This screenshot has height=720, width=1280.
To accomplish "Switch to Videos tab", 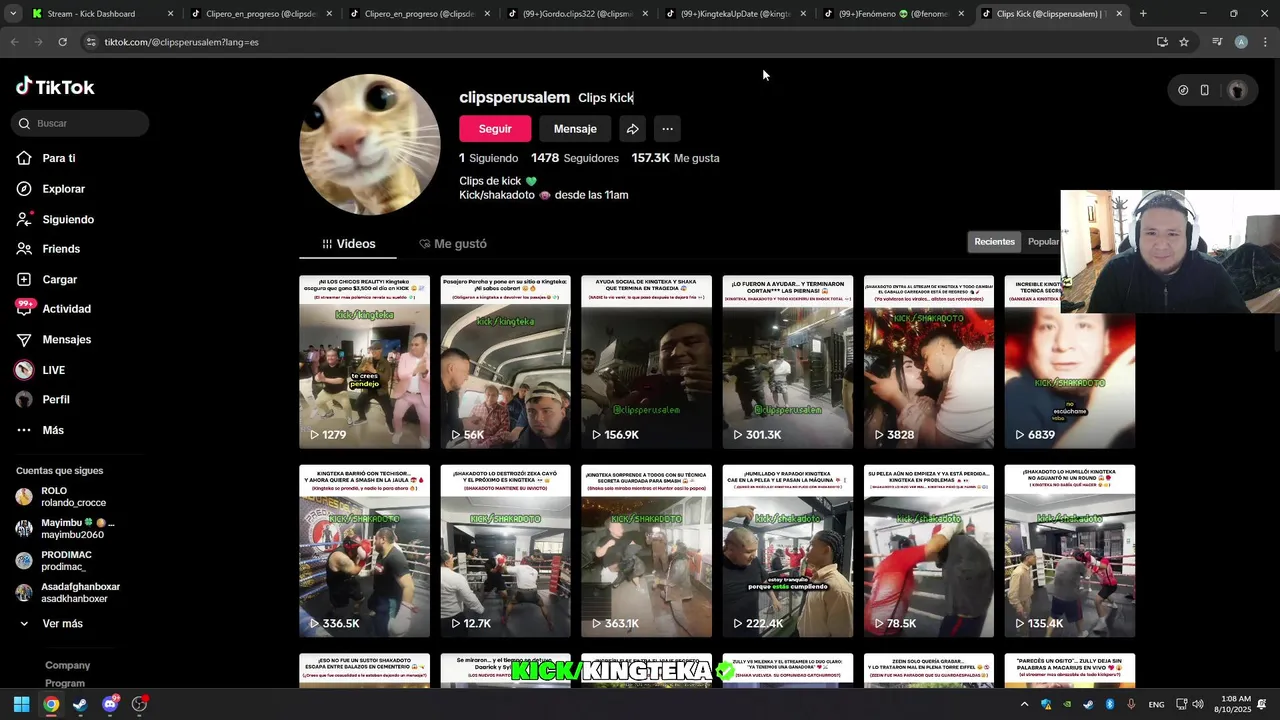I will pos(349,244).
